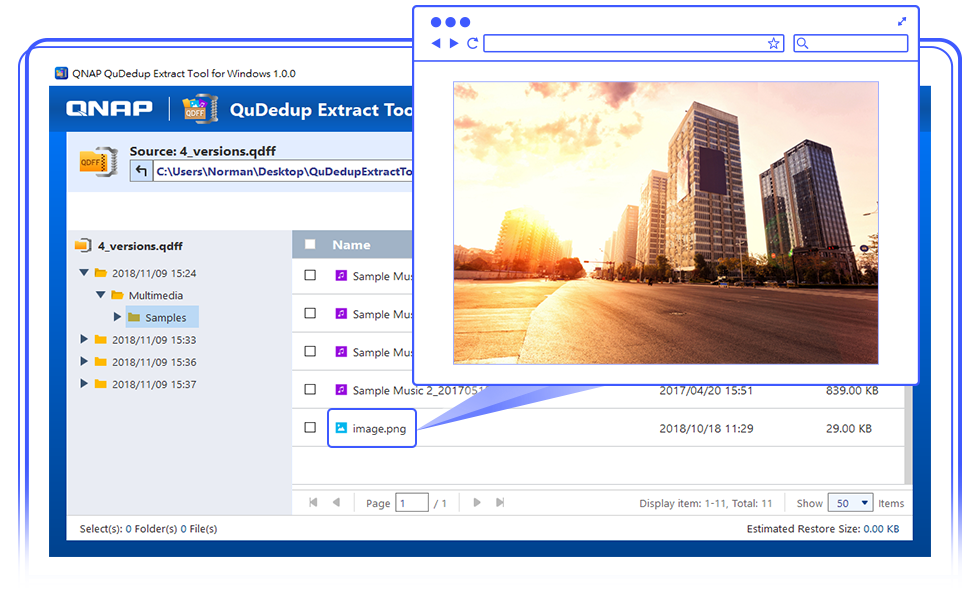Toggle the select-all checkbox in the header

click(310, 245)
